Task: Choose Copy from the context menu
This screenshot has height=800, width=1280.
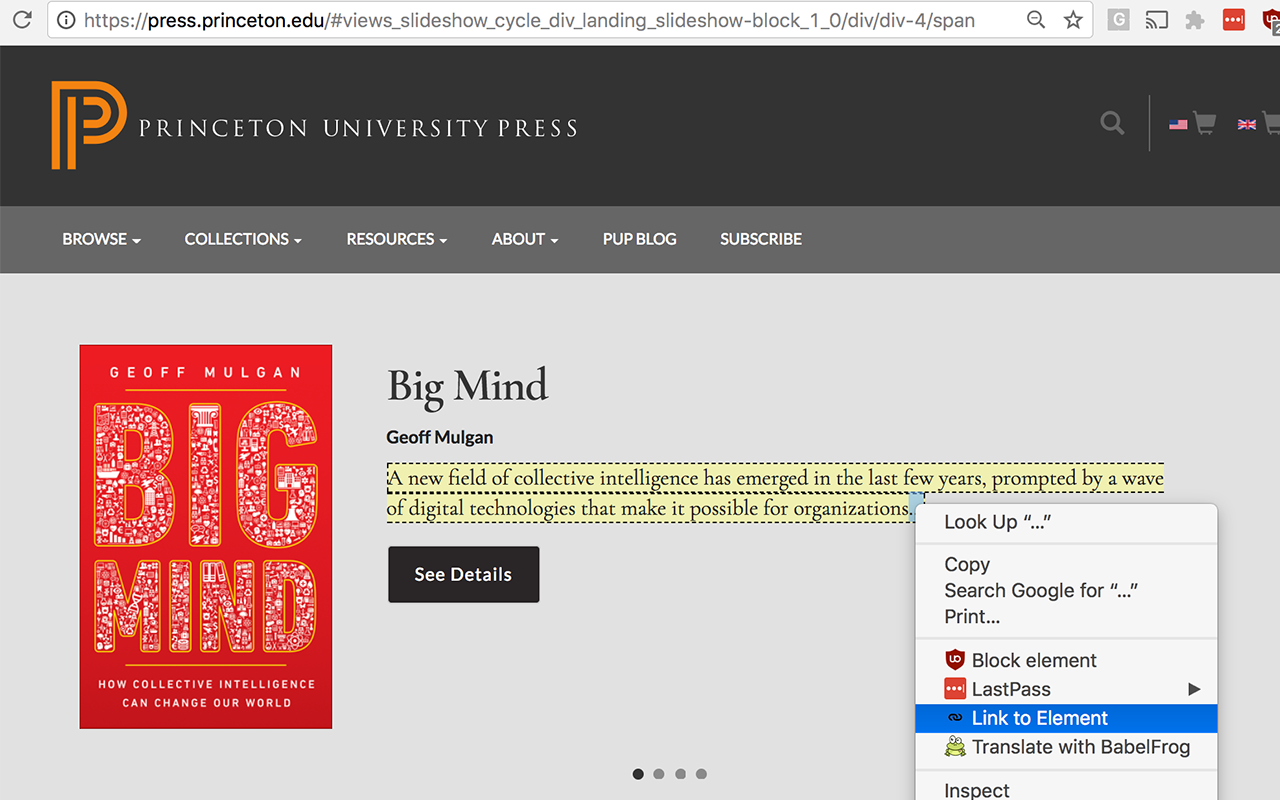Action: [1066, 564]
